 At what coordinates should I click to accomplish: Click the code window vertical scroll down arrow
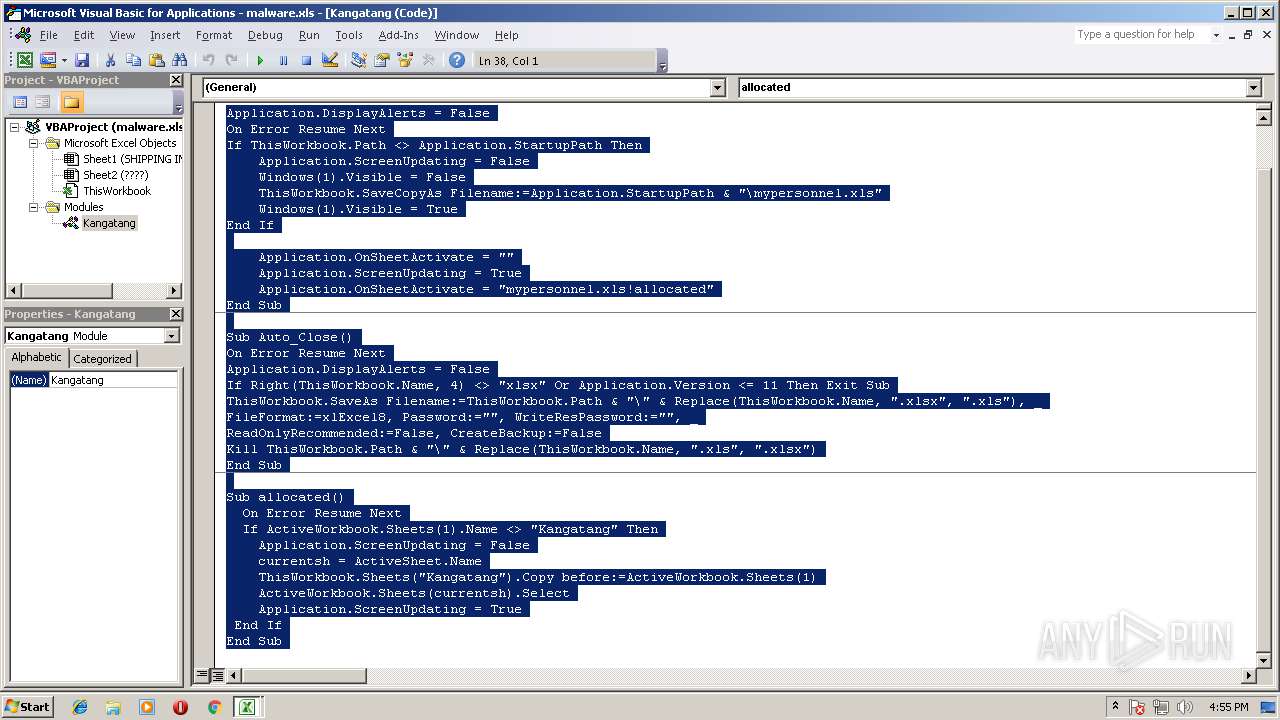click(x=1265, y=661)
